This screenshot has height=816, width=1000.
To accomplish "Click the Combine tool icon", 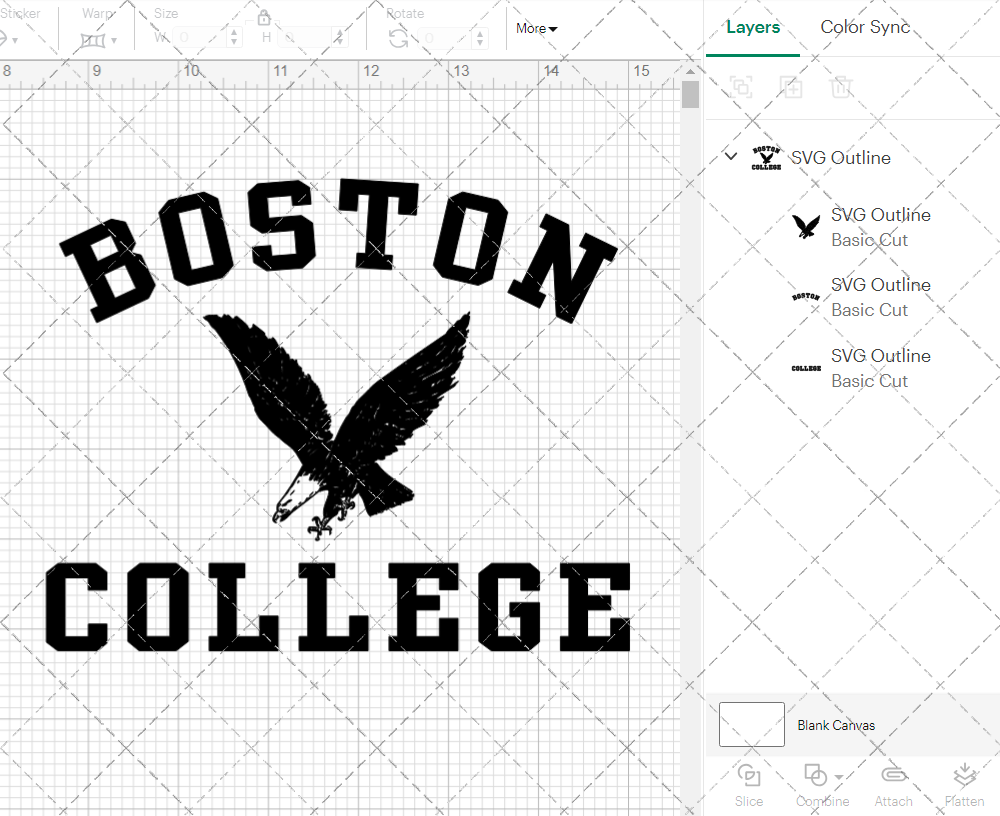I will 815,776.
